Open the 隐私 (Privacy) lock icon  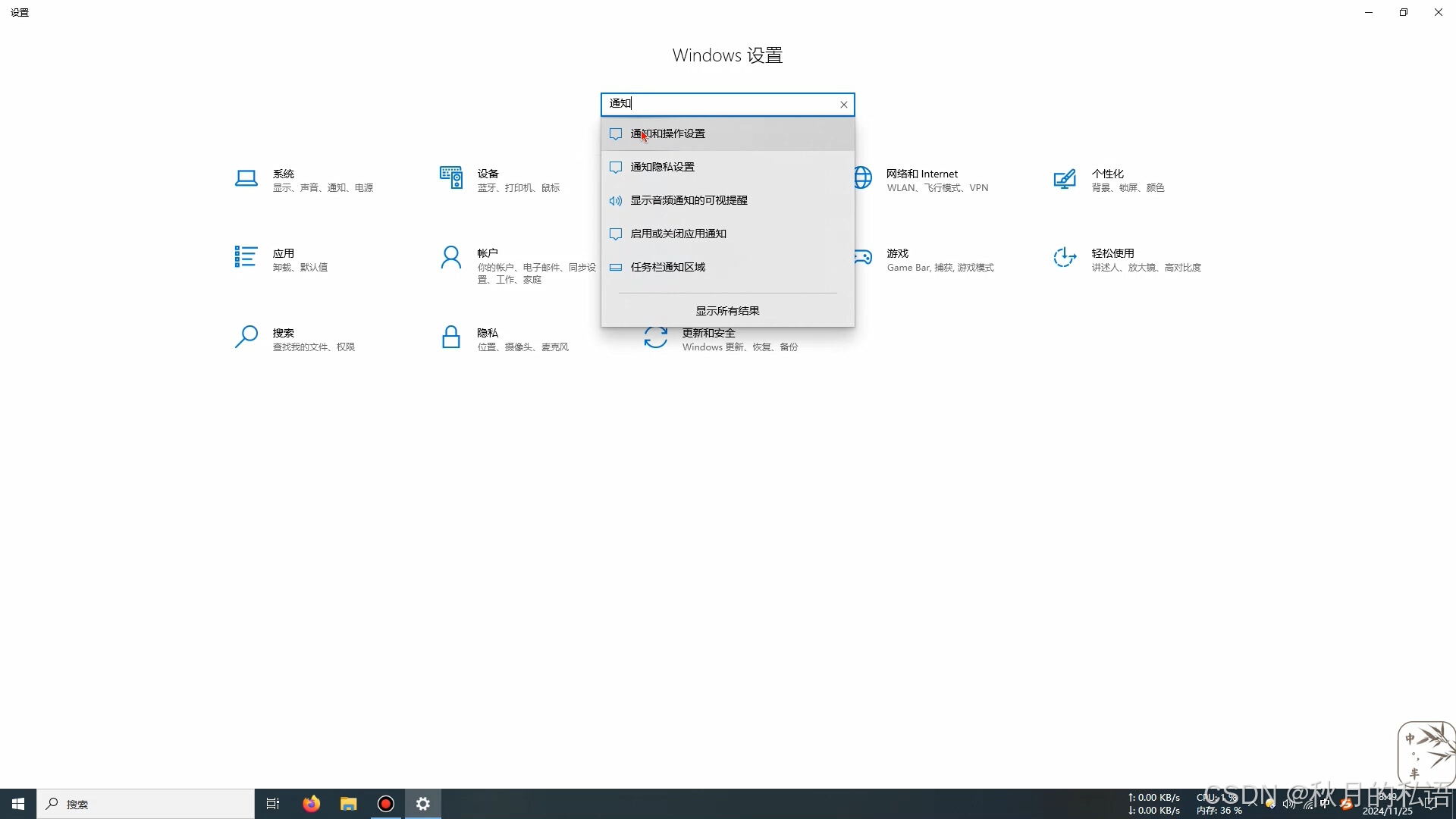point(451,337)
